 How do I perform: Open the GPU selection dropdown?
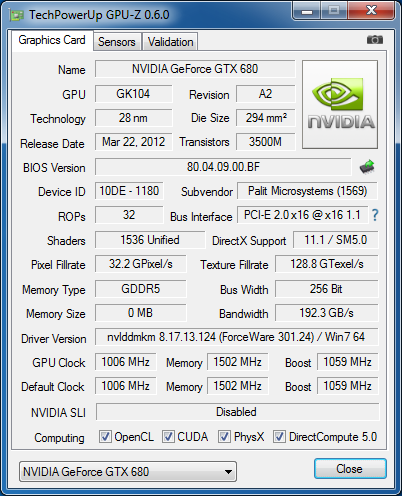point(128,471)
